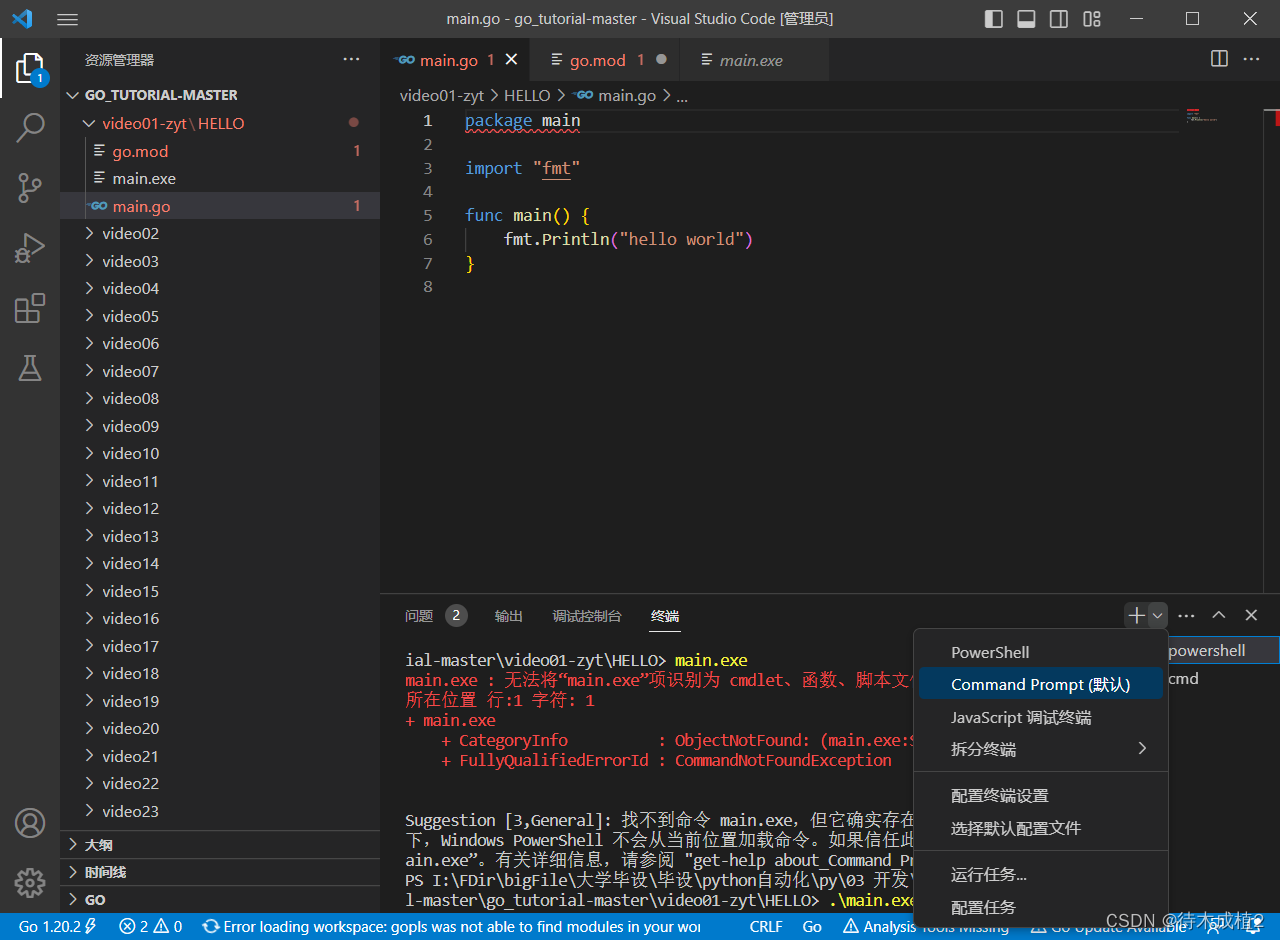Expand the video10 folder

tap(220, 453)
